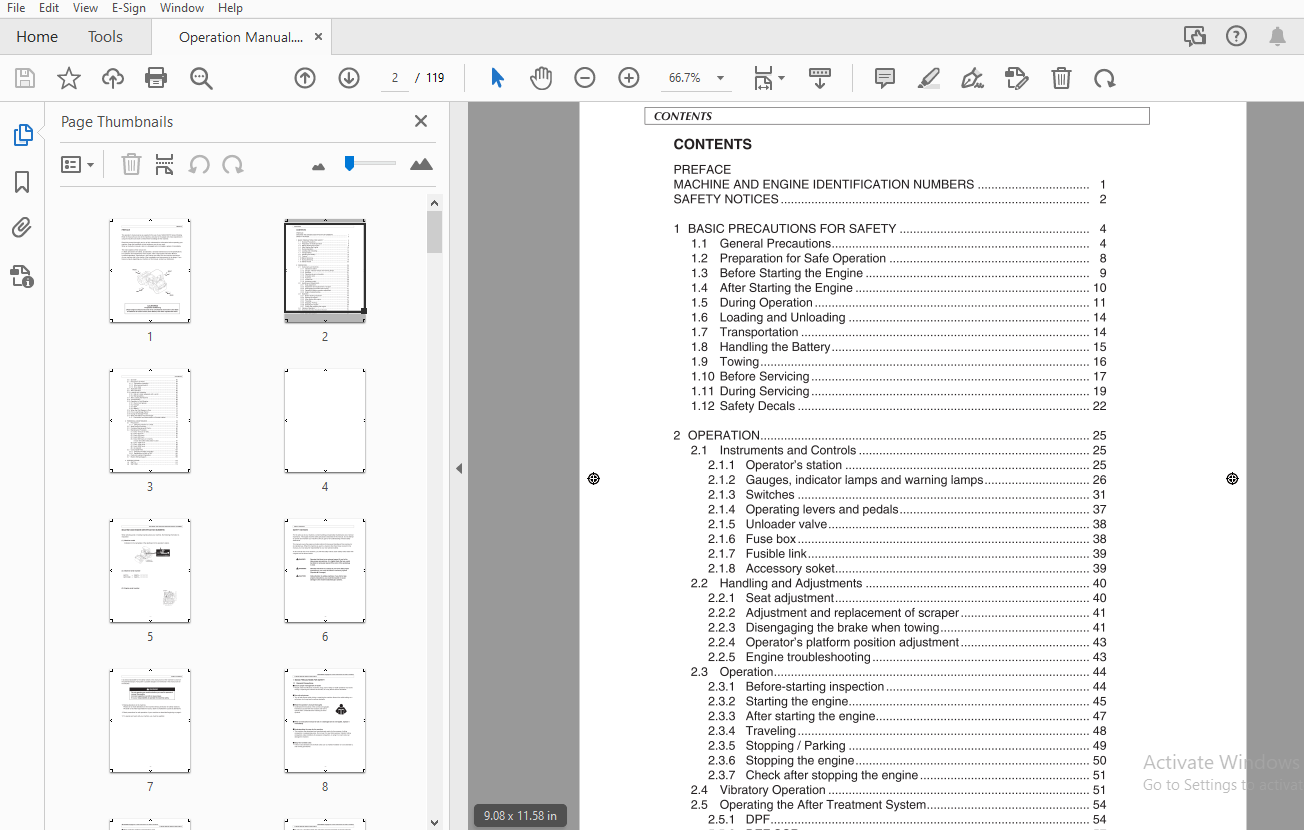The image size is (1304, 830).
Task: Delete selected pages in the thumbnails panel
Action: coord(131,165)
